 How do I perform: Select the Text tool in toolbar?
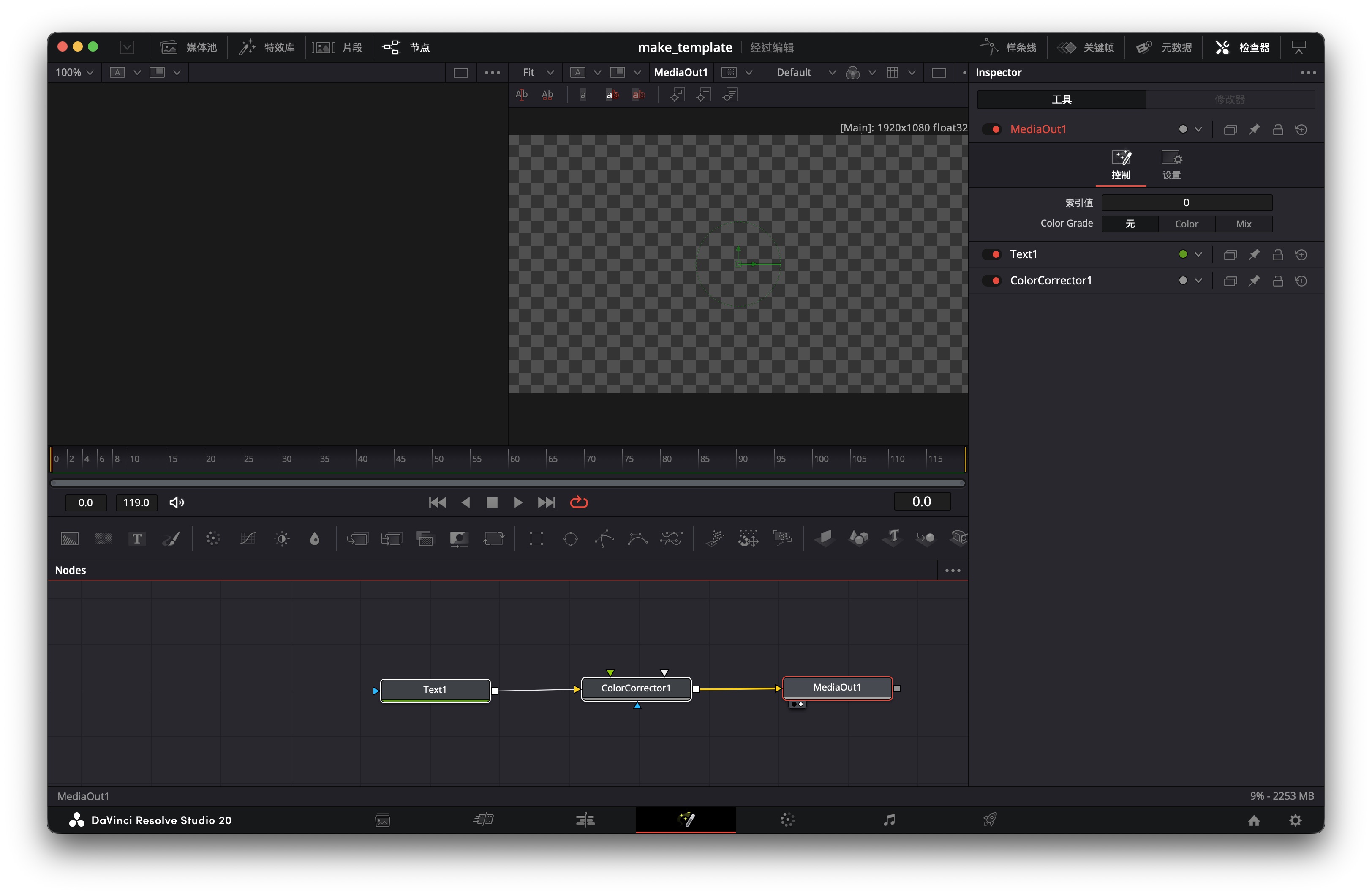[136, 539]
